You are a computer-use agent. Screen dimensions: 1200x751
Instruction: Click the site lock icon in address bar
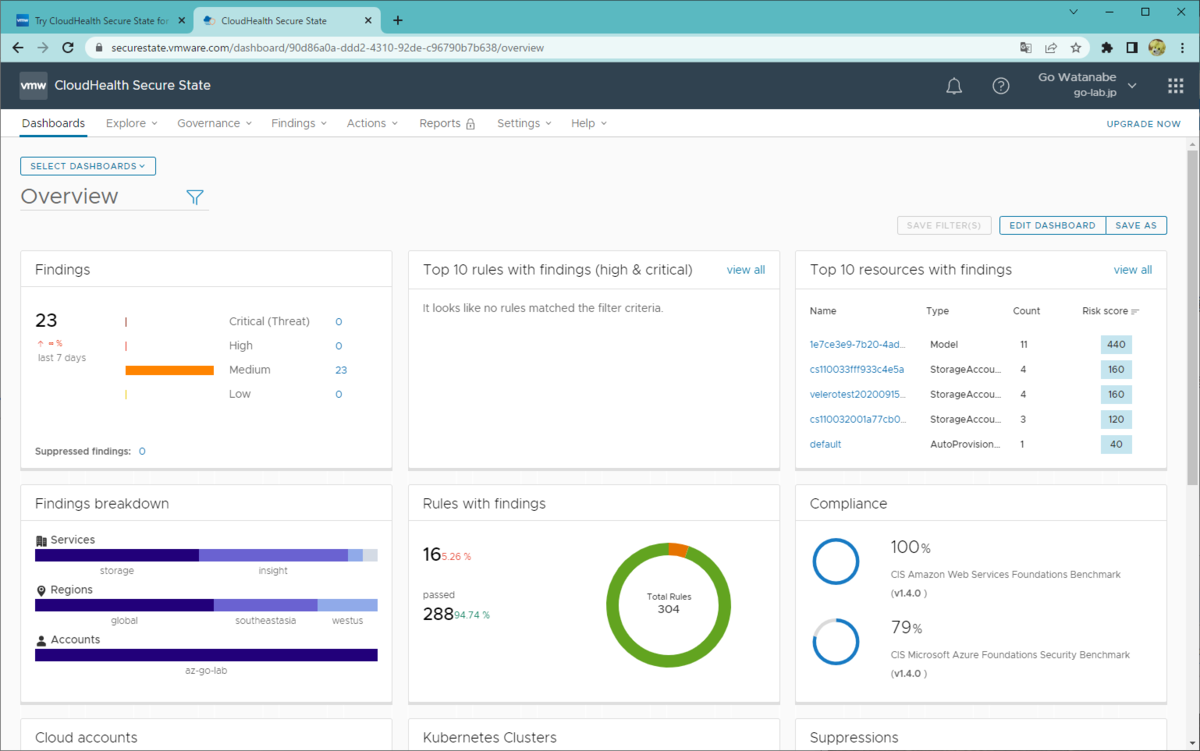[x=99, y=47]
